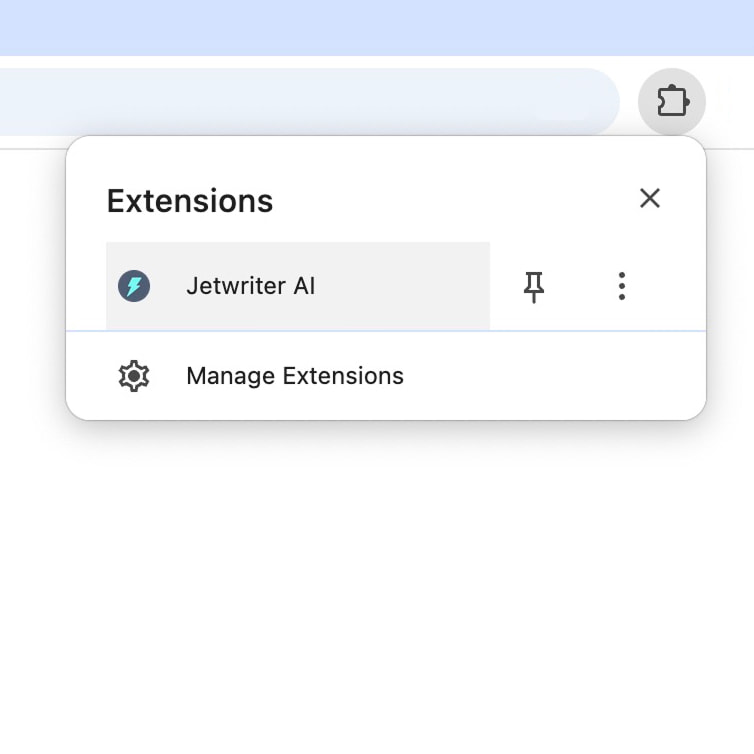Screen dimensions: 754x754
Task: Open the Manage Extensions entry
Action: pos(295,376)
